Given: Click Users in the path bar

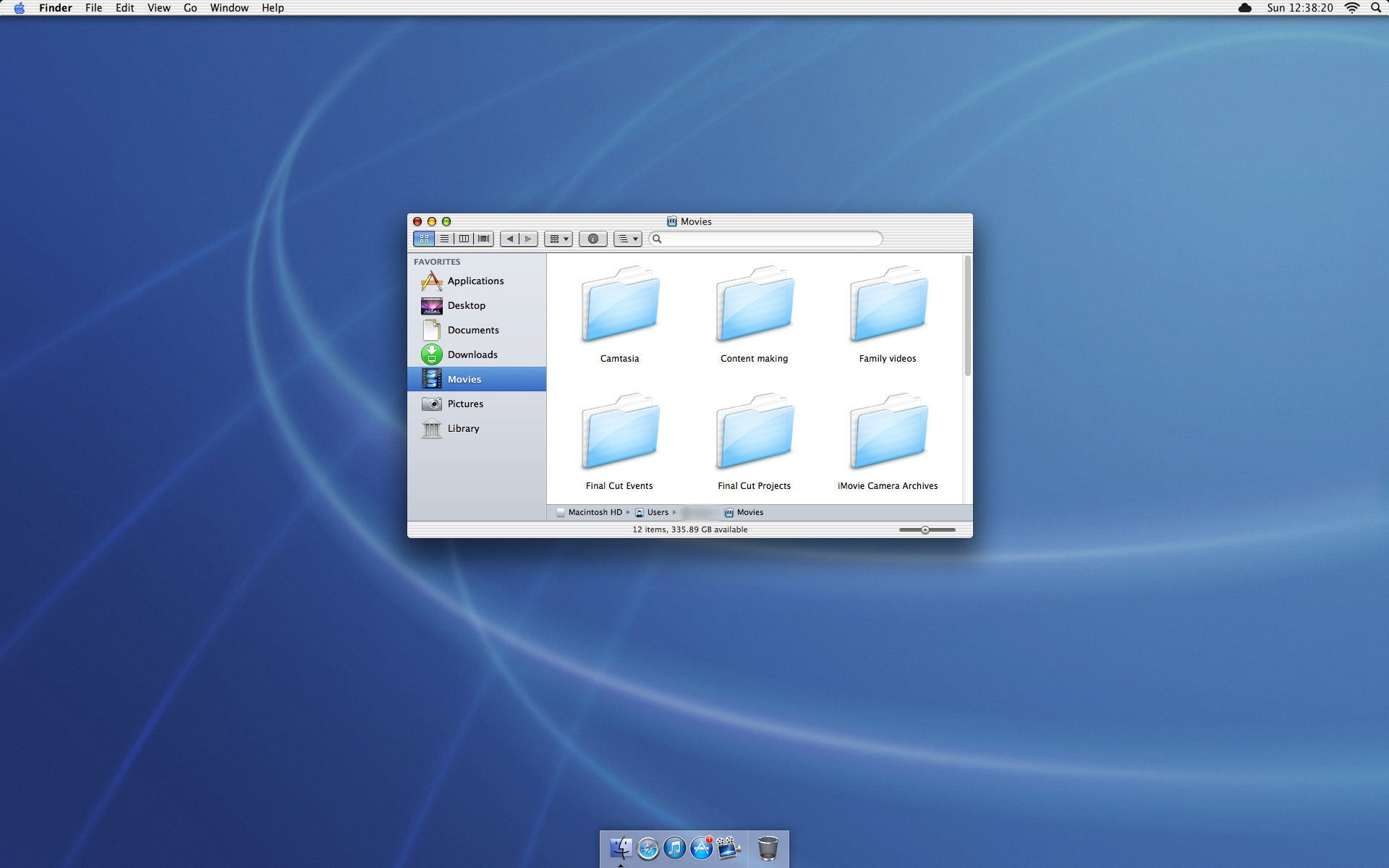Looking at the screenshot, I should click(x=657, y=512).
